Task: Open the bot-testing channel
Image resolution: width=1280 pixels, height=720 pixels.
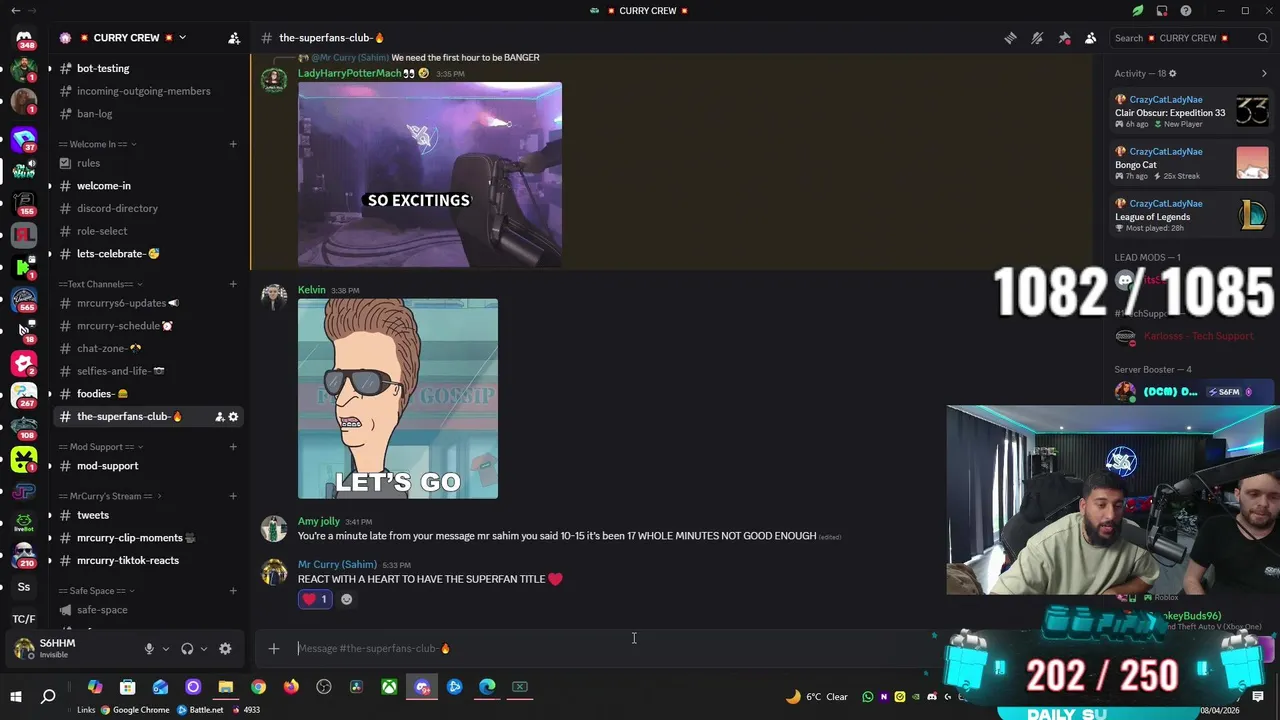Action: (x=148, y=68)
